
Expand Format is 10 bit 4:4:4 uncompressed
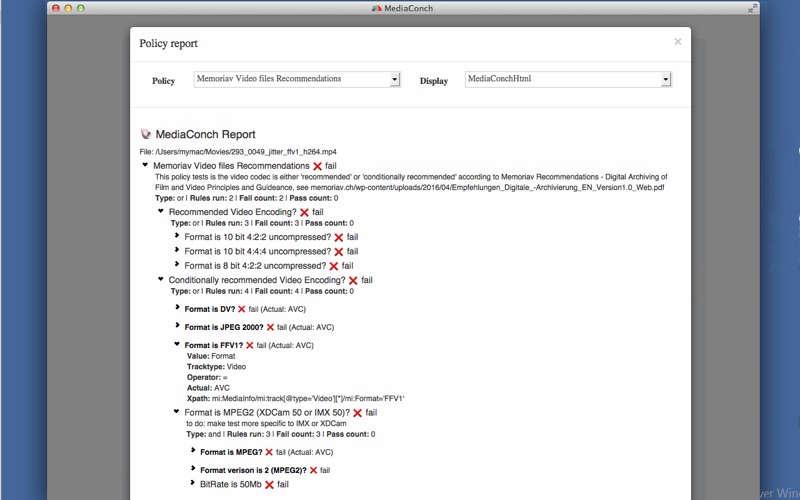(177, 250)
